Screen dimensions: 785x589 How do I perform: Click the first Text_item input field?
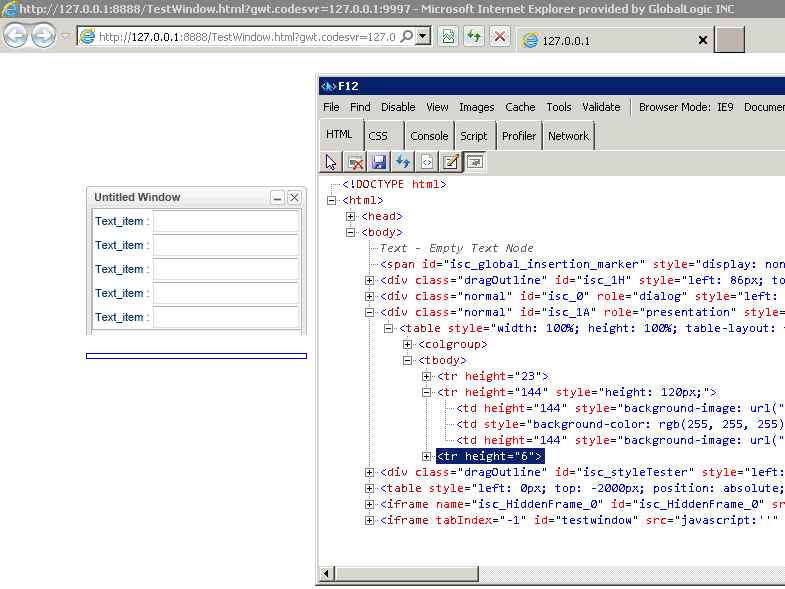tap(225, 221)
